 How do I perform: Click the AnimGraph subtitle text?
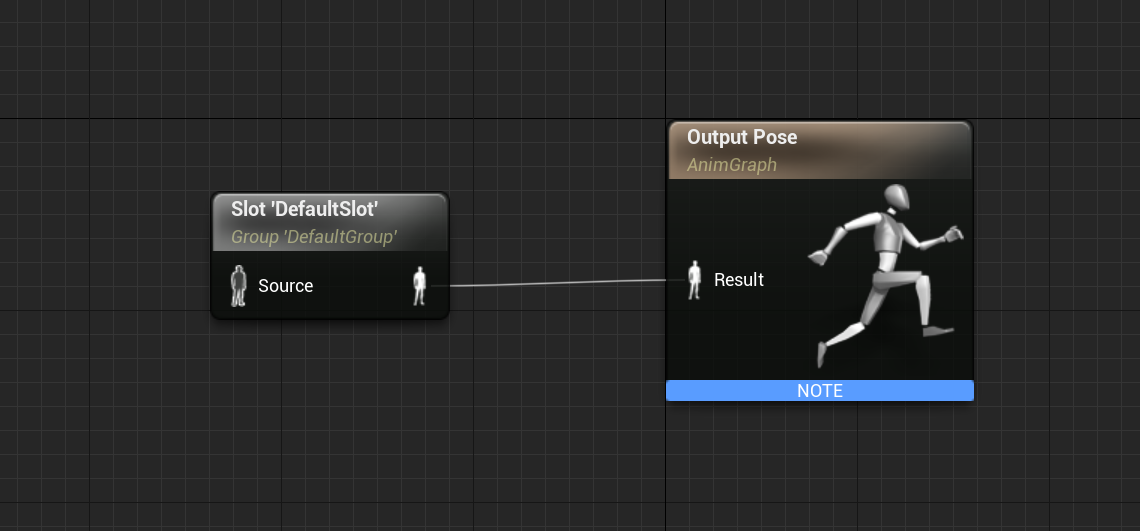(732, 165)
